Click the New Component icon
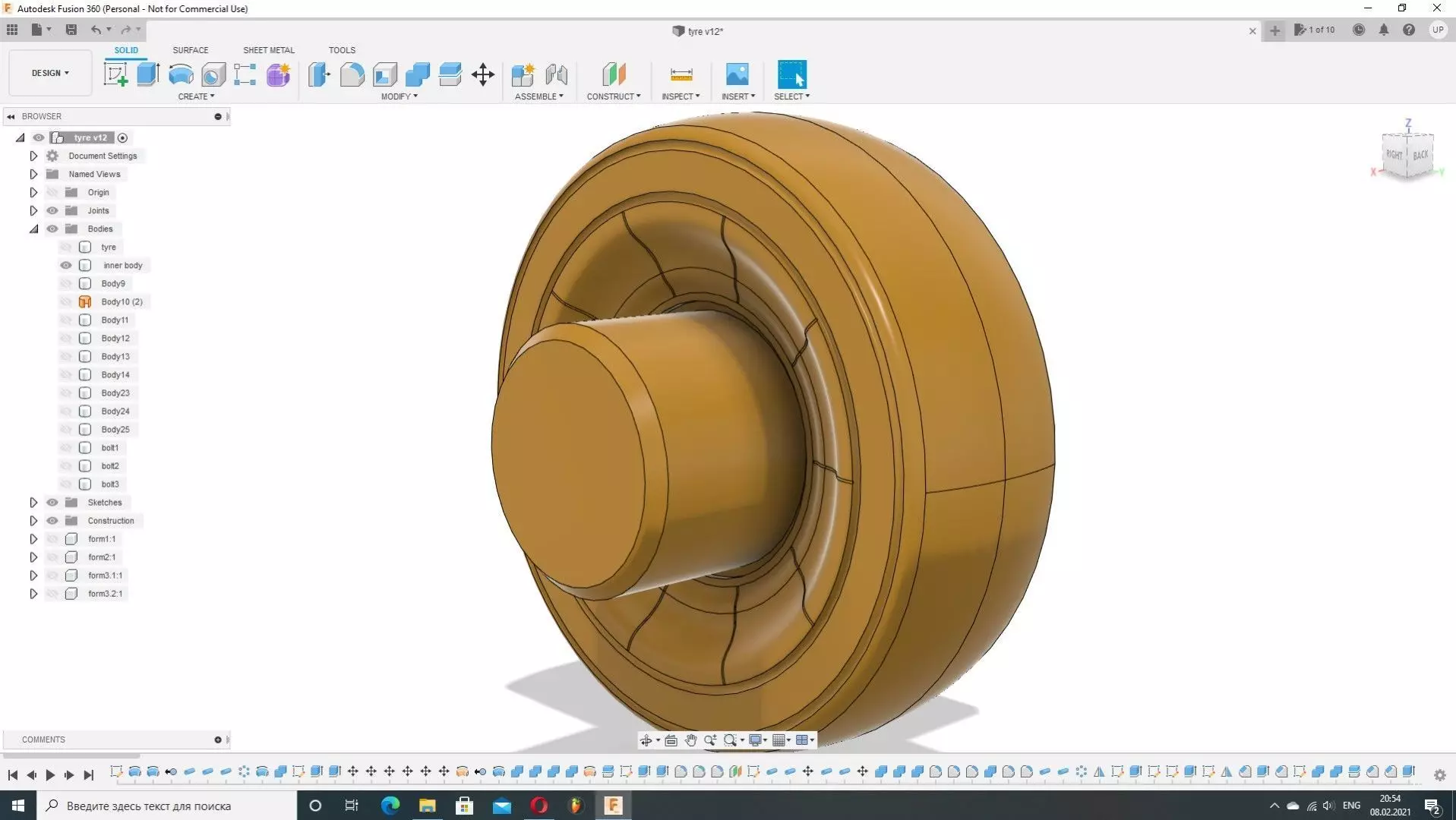 (x=523, y=74)
